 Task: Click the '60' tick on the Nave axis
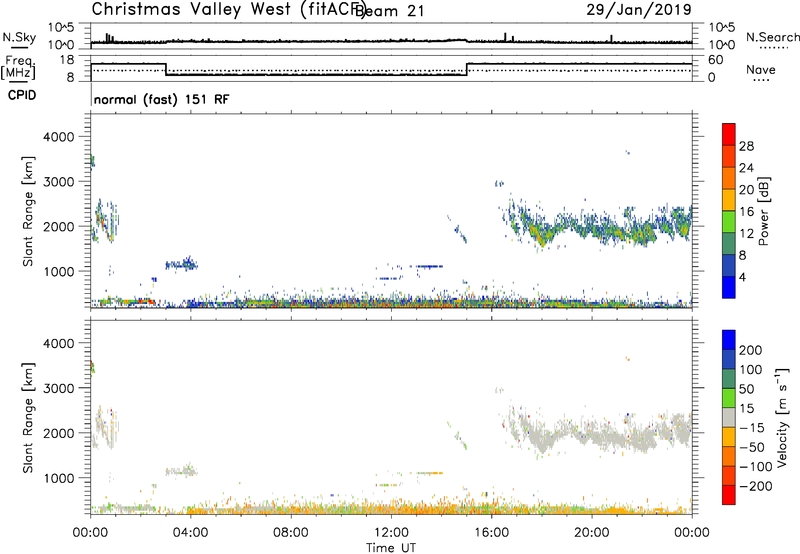pyautogui.click(x=716, y=60)
